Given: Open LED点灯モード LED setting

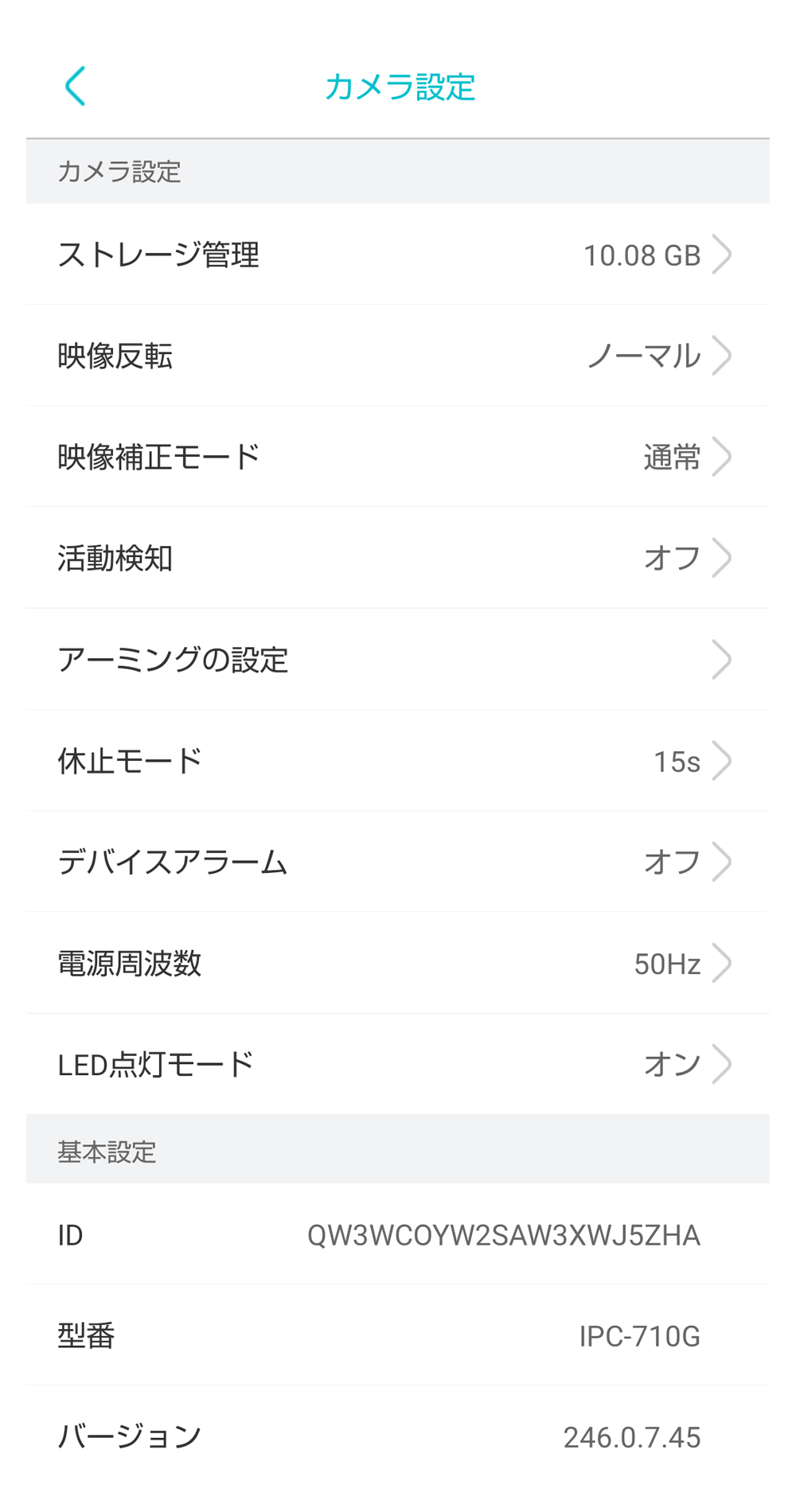Looking at the screenshot, I should coord(156,1064).
